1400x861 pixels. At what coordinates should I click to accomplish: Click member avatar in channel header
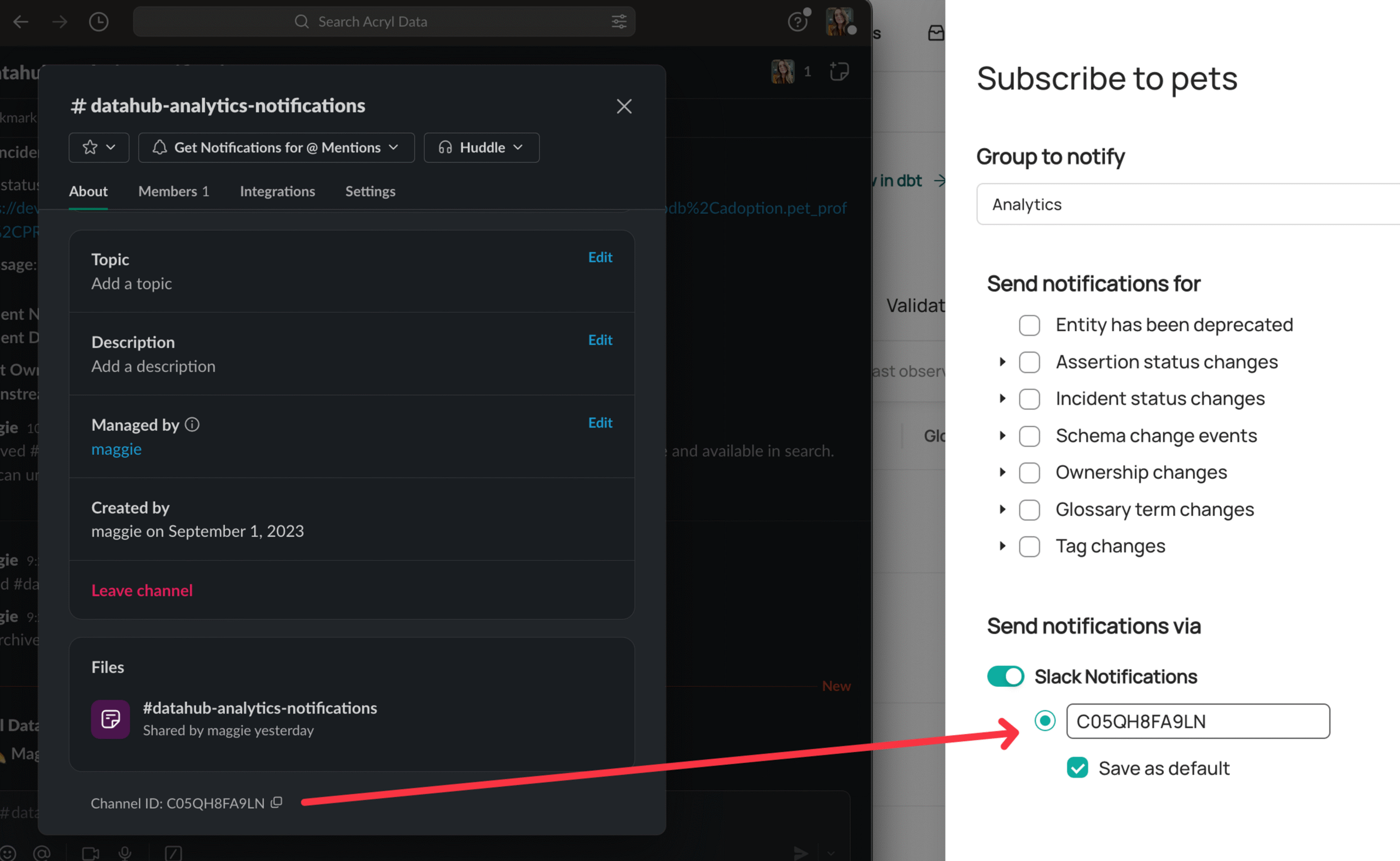click(x=783, y=71)
